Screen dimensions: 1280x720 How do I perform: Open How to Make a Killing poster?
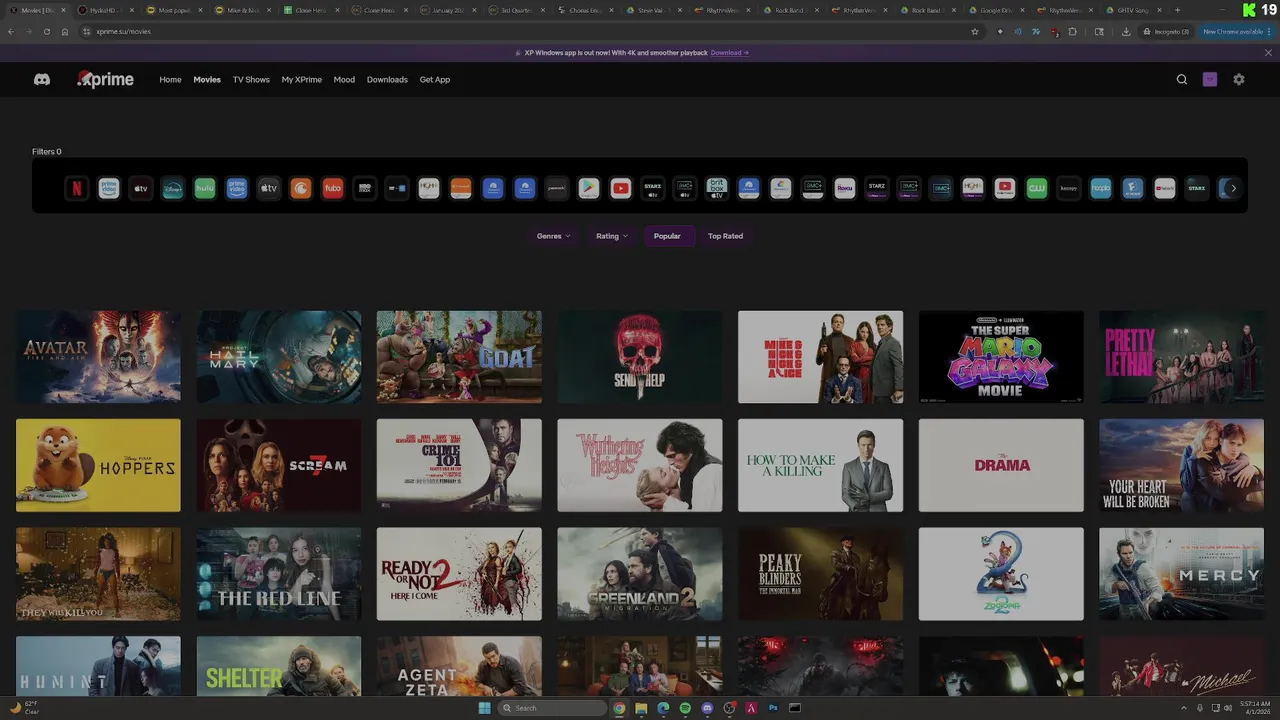(820, 465)
